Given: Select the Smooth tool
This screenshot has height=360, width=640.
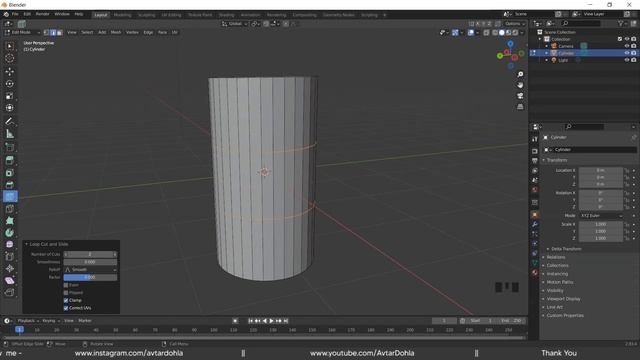Looking at the screenshot, I should coord(9,244).
